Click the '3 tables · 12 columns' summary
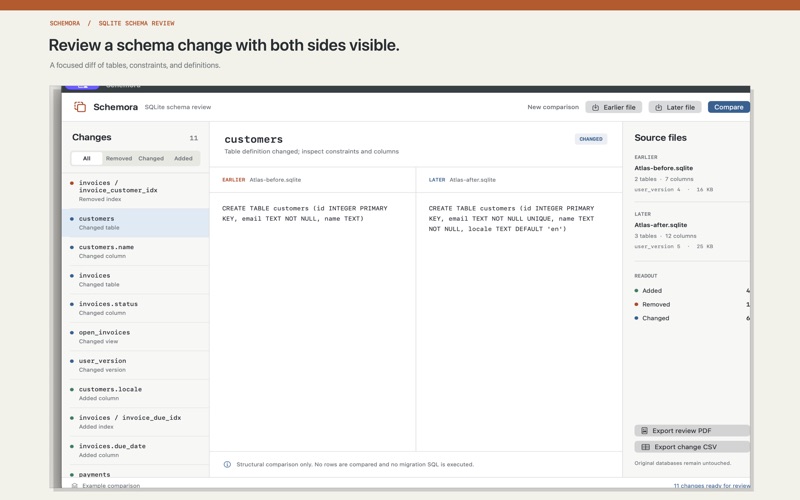Viewport: 800px width, 500px height. click(x=665, y=236)
